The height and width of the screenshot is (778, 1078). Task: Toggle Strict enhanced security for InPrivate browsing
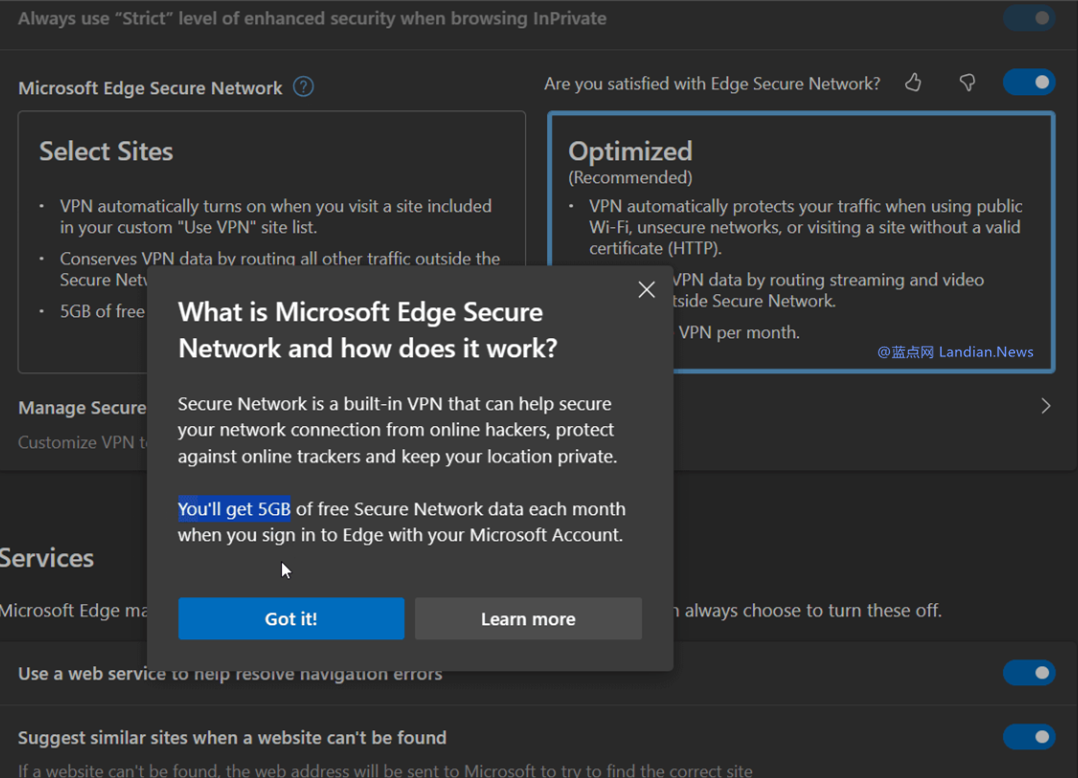pos(1029,18)
